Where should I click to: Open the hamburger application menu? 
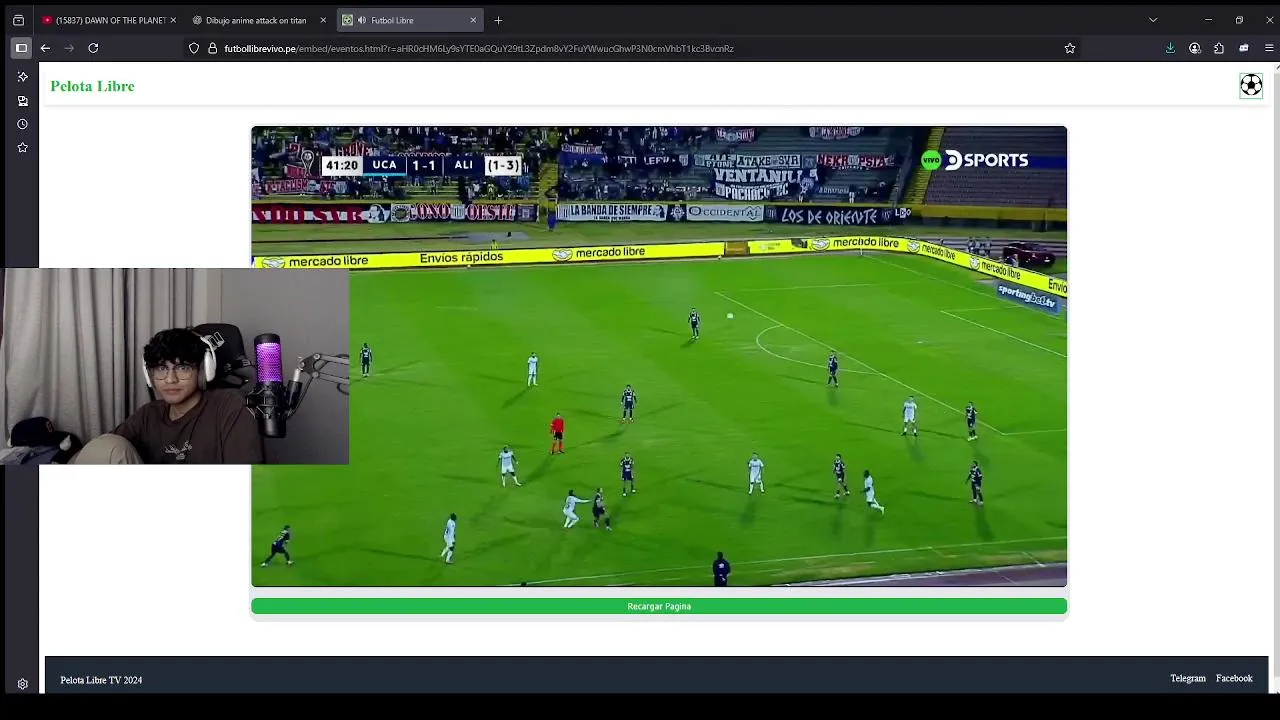coord(1269,48)
